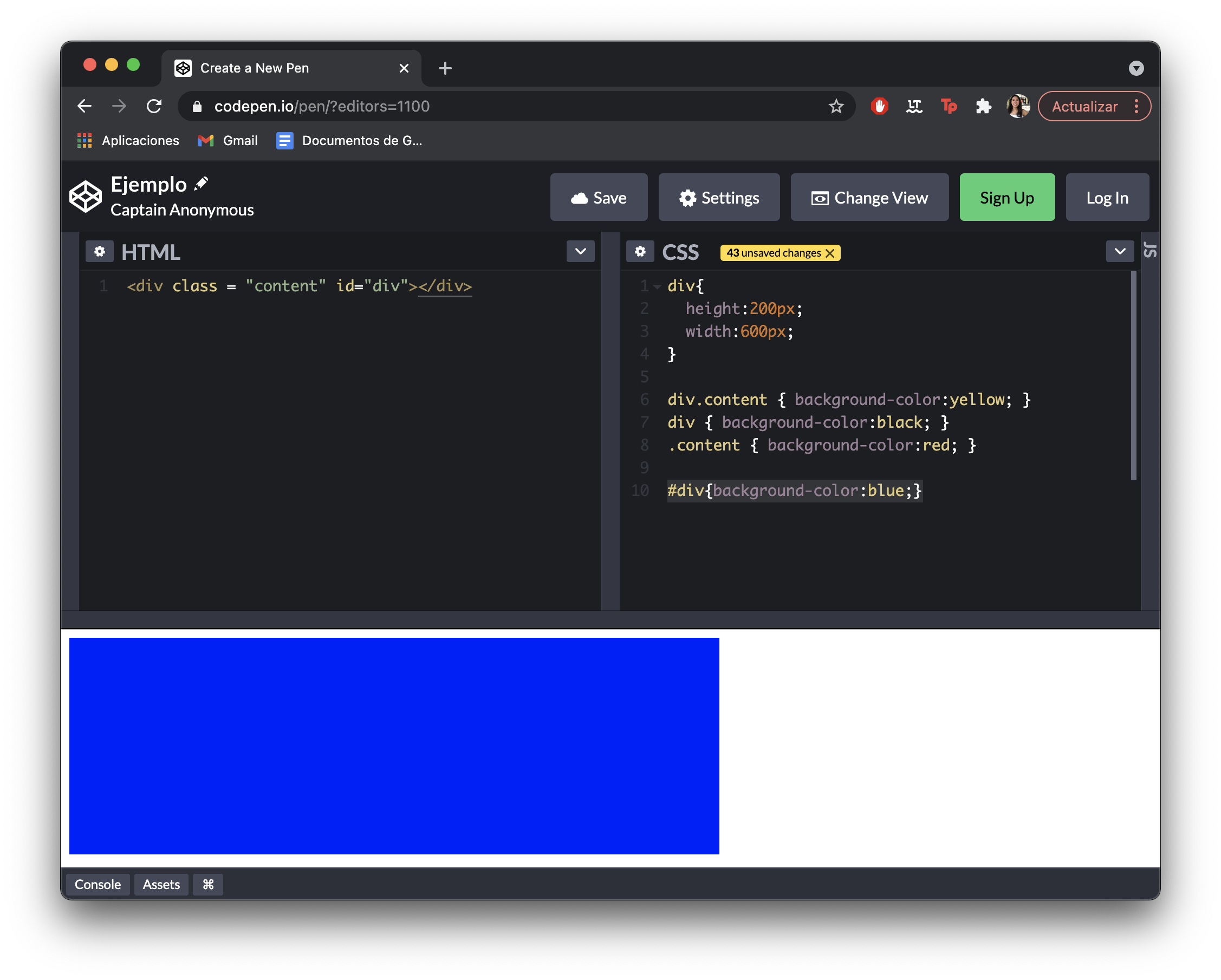1221x980 pixels.
Task: Open Aplicaciones bookmark
Action: 128,140
